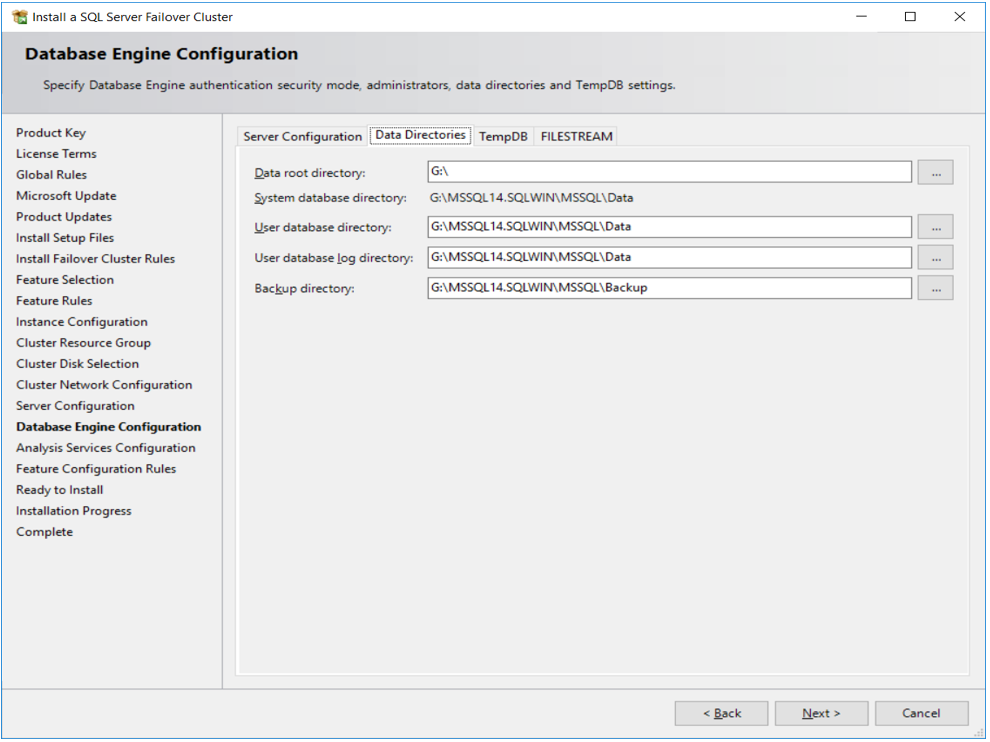
Task: Select License Terms step in sidebar
Action: [x=56, y=153]
